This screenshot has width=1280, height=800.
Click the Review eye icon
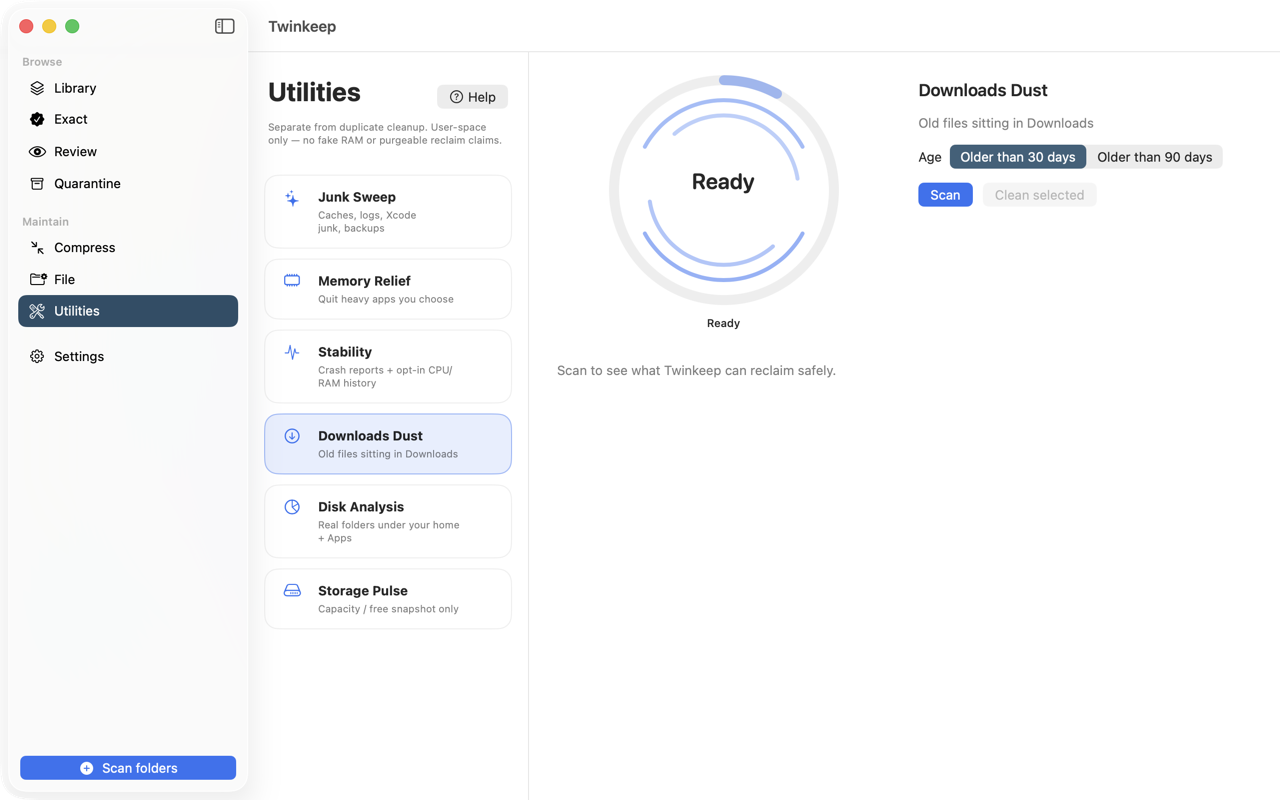(37, 152)
